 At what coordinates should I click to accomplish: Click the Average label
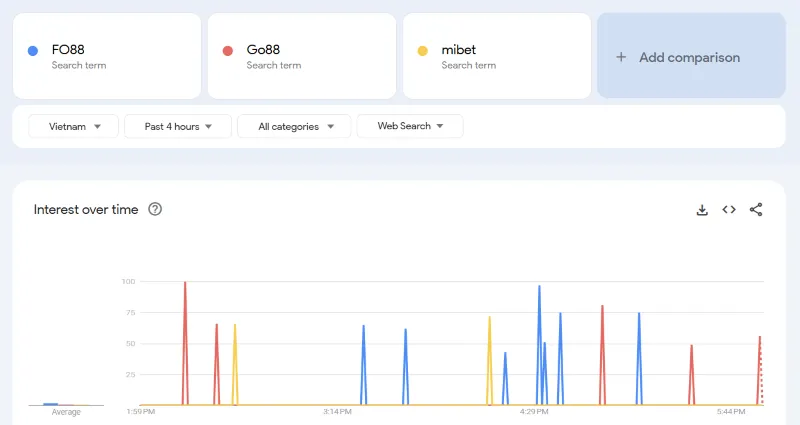click(x=66, y=412)
